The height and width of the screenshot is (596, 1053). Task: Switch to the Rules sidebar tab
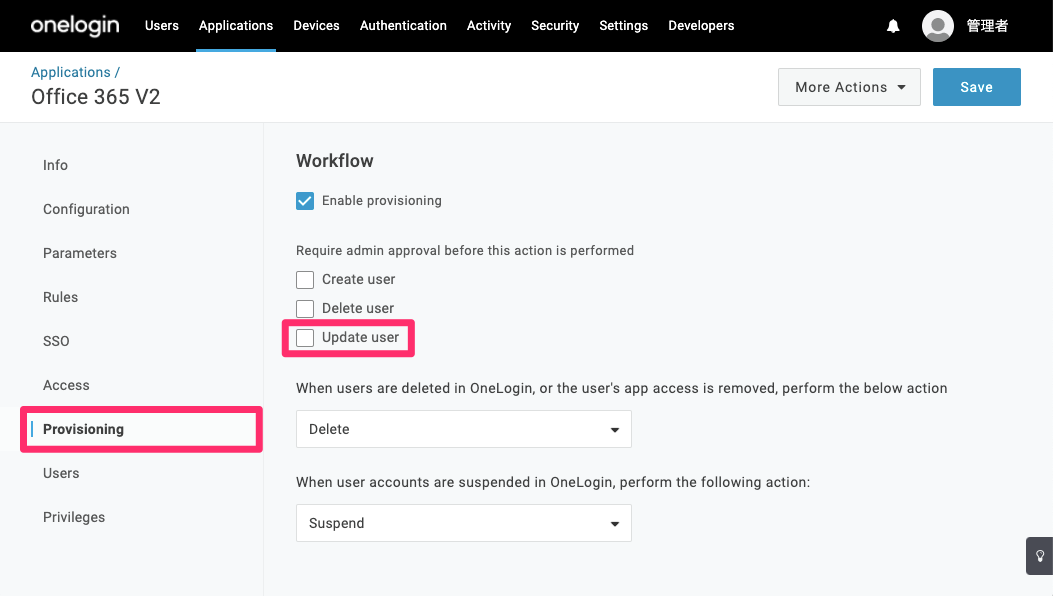pos(60,297)
